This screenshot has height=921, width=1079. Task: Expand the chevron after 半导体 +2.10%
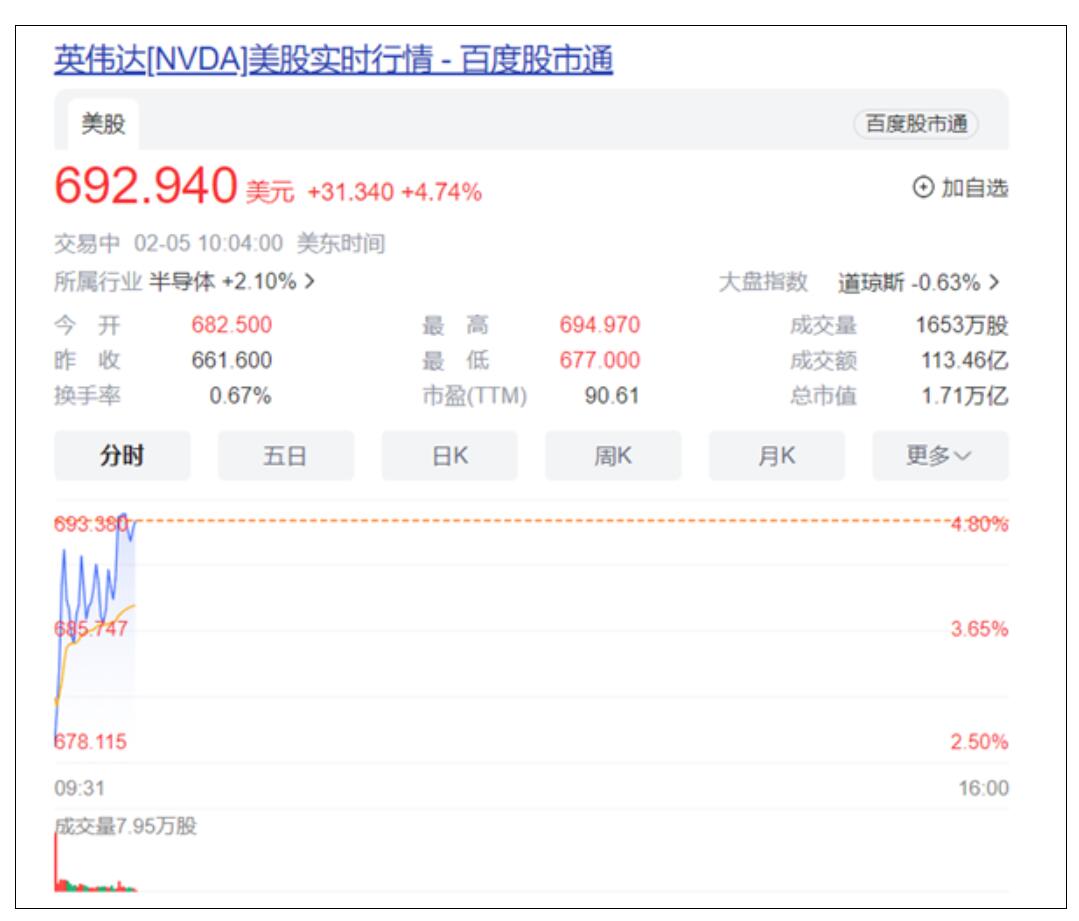click(310, 281)
